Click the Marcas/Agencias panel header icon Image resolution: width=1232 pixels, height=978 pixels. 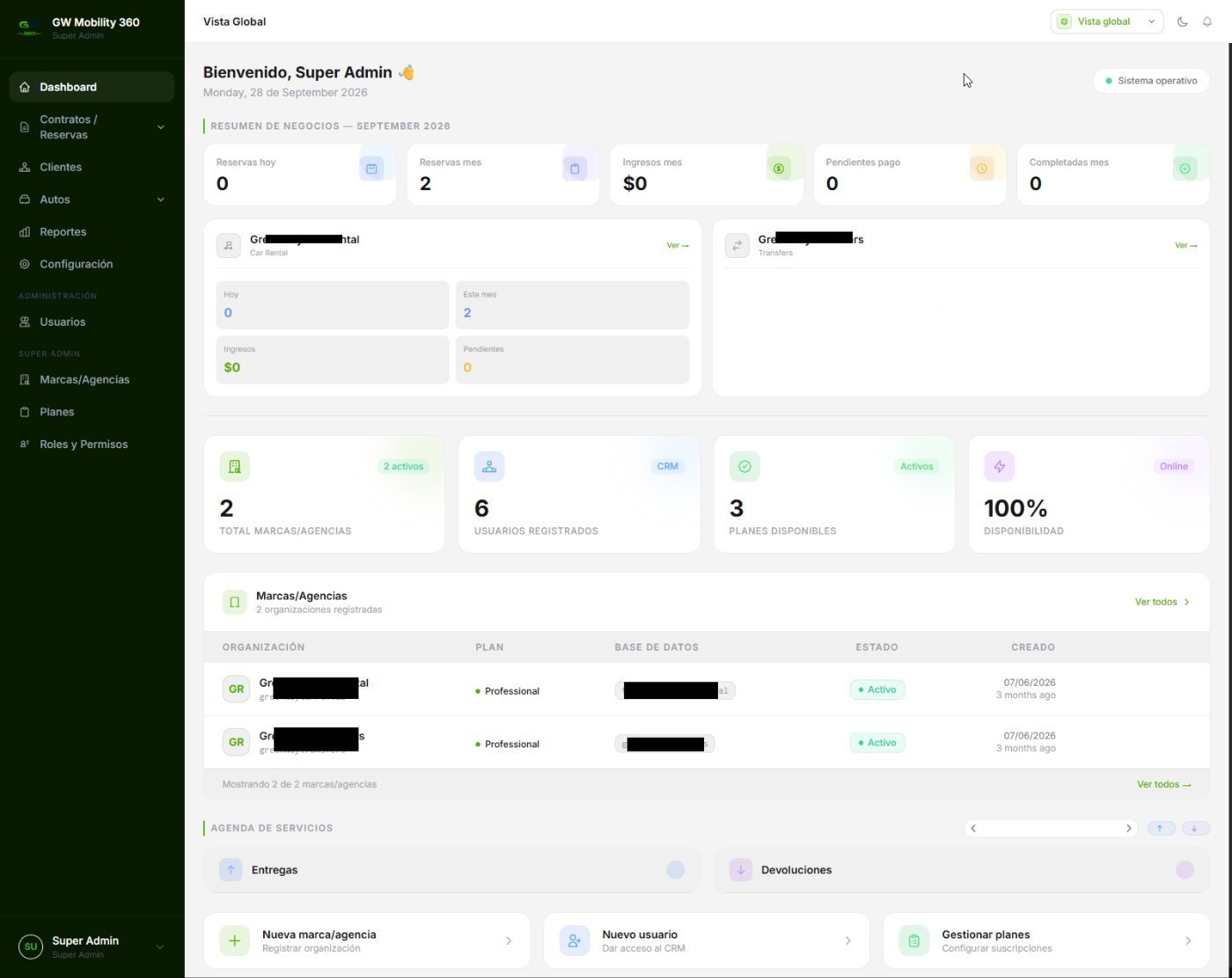235,602
